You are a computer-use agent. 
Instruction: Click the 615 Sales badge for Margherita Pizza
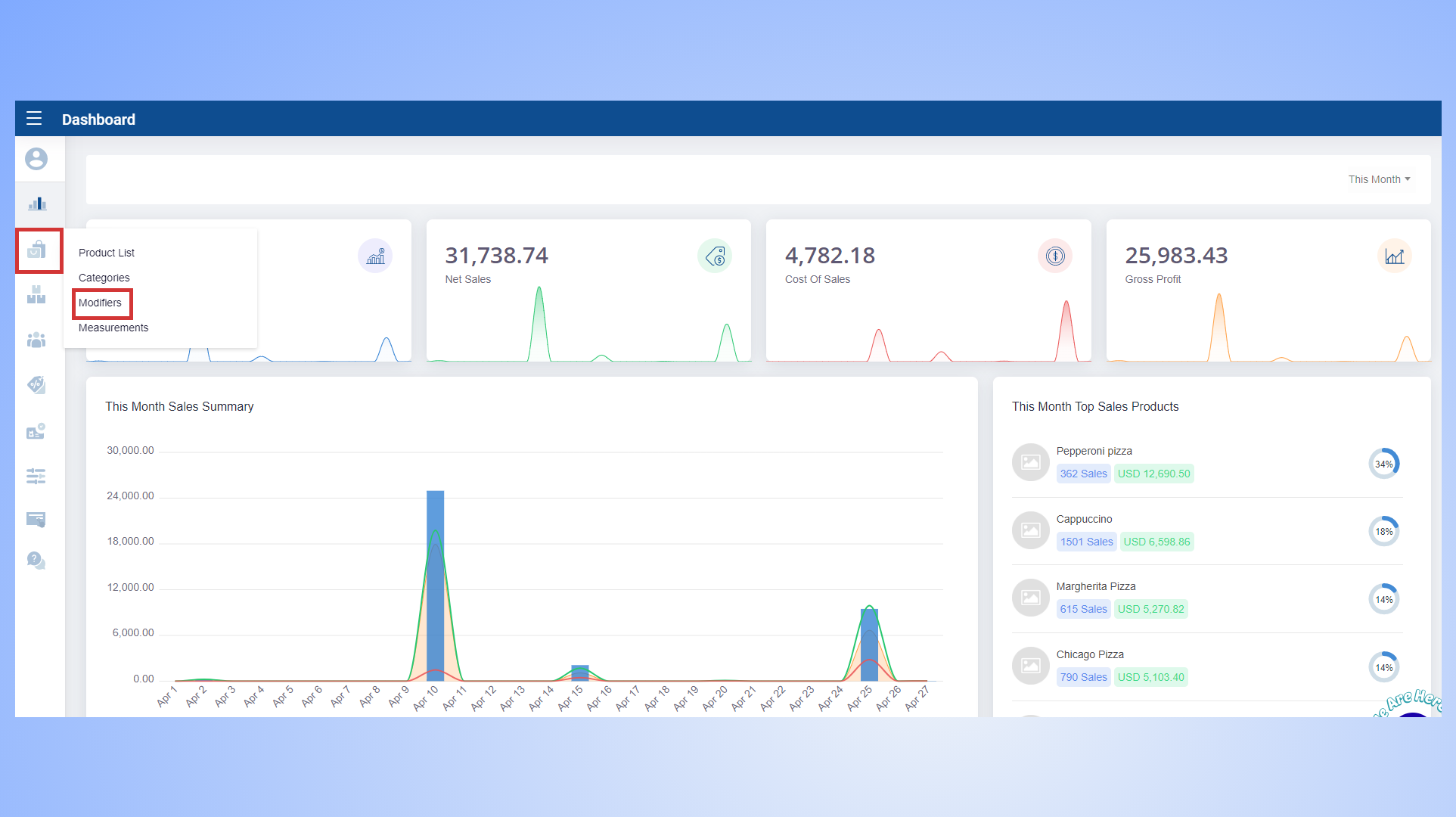pyautogui.click(x=1083, y=609)
